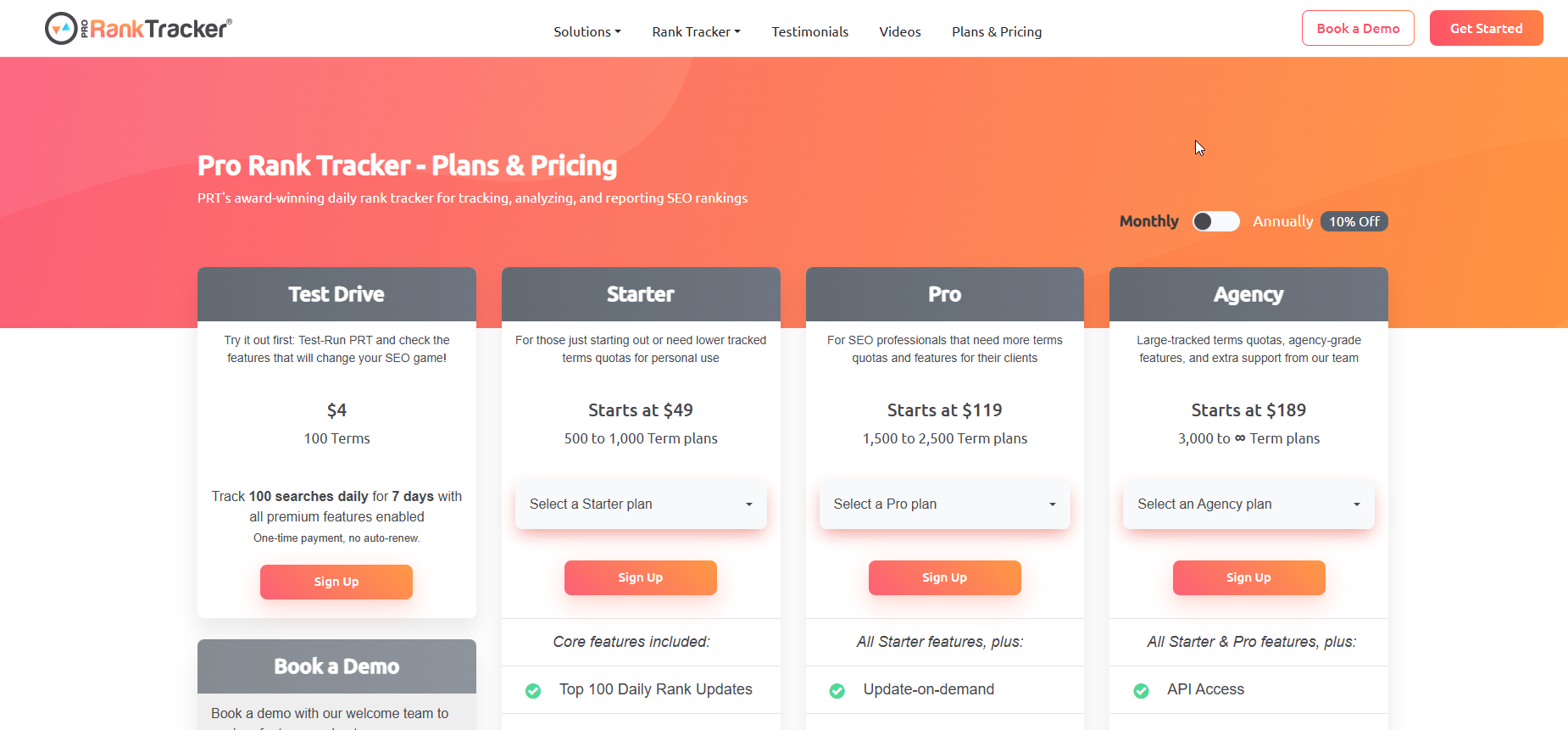Screen dimensions: 1568x730
Task: Click green checkmark beside Update-on-demand
Action: 837,690
